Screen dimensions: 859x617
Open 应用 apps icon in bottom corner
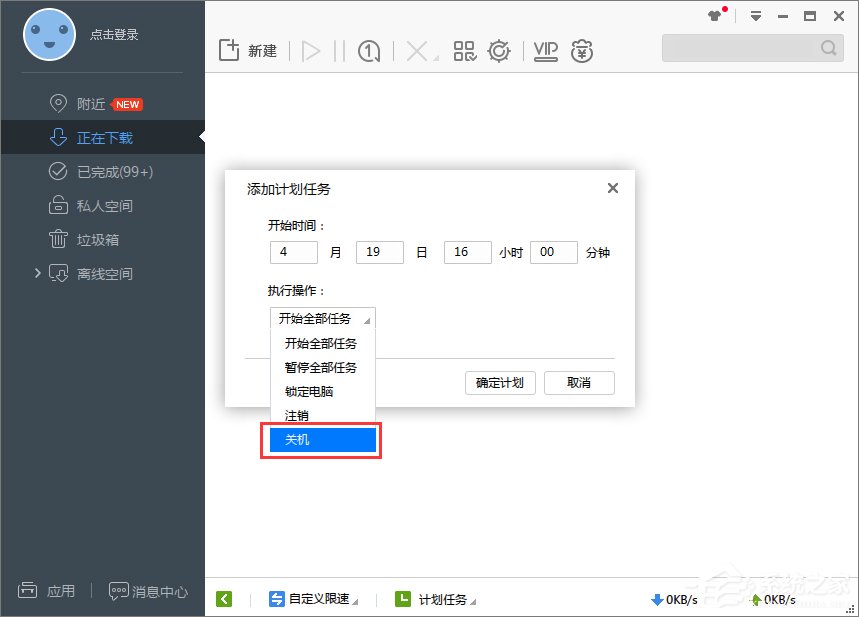47,591
